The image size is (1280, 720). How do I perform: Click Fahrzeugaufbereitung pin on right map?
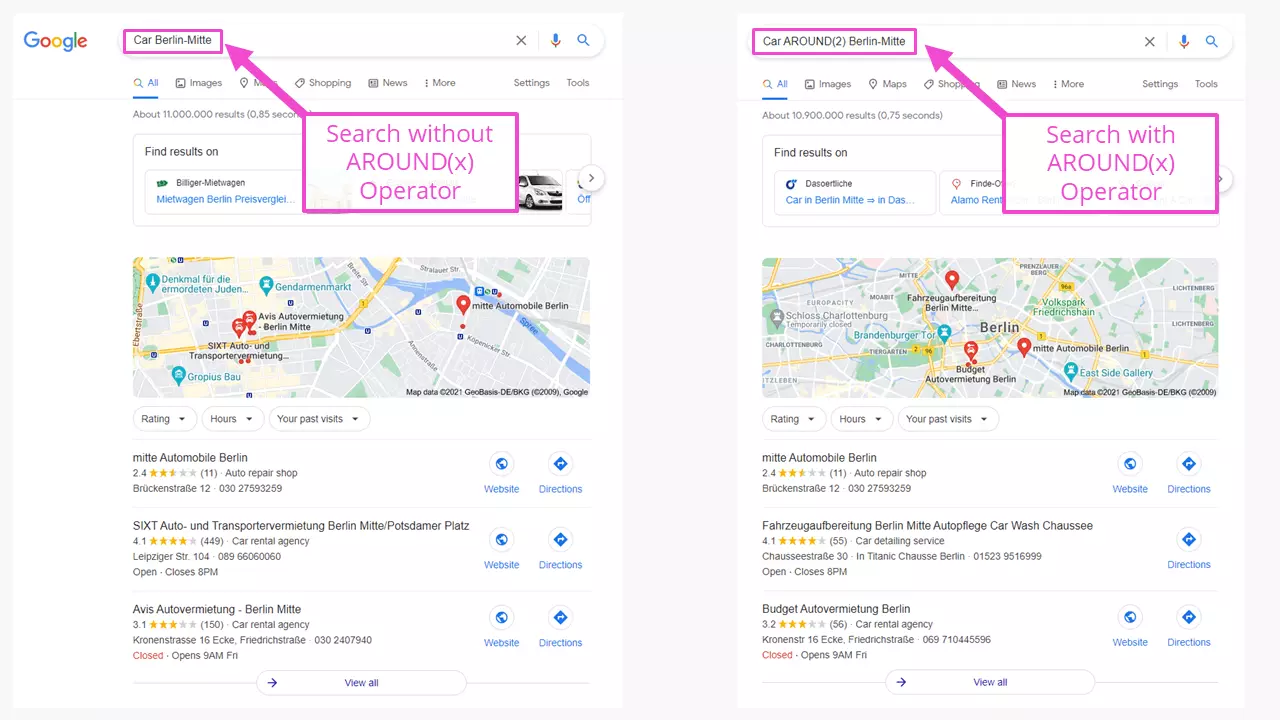[952, 280]
